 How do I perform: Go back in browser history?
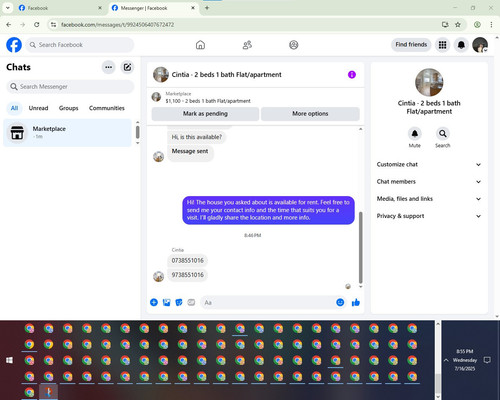9,25
